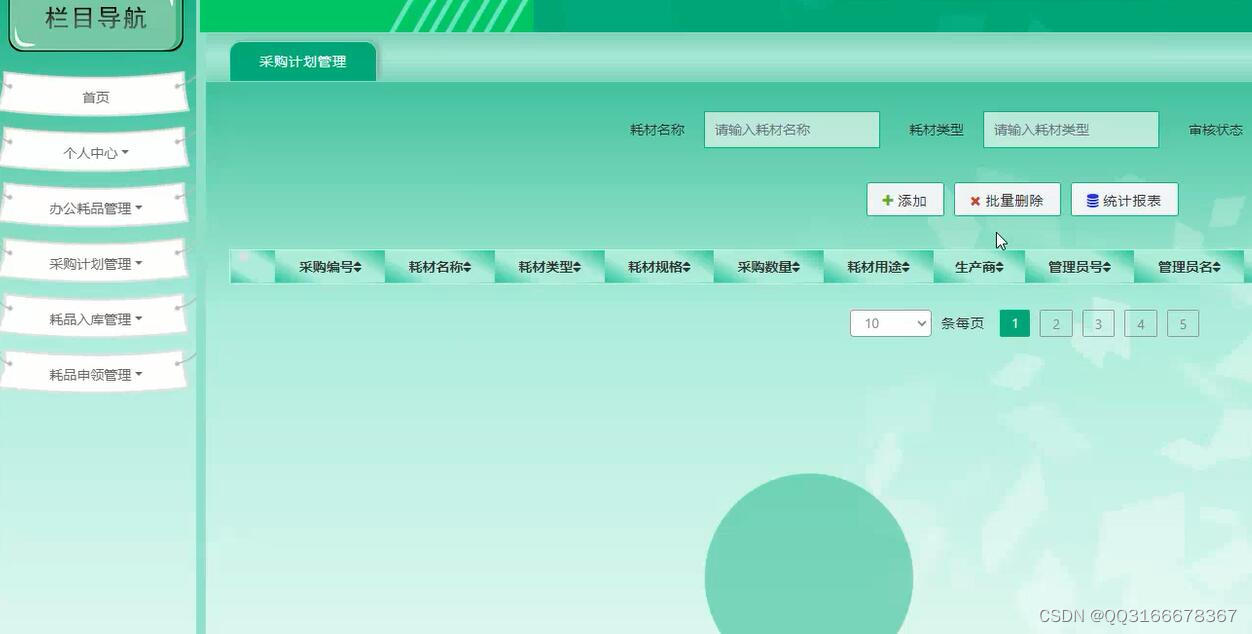Toggle the select-all checkbox in table header

(x=243, y=258)
